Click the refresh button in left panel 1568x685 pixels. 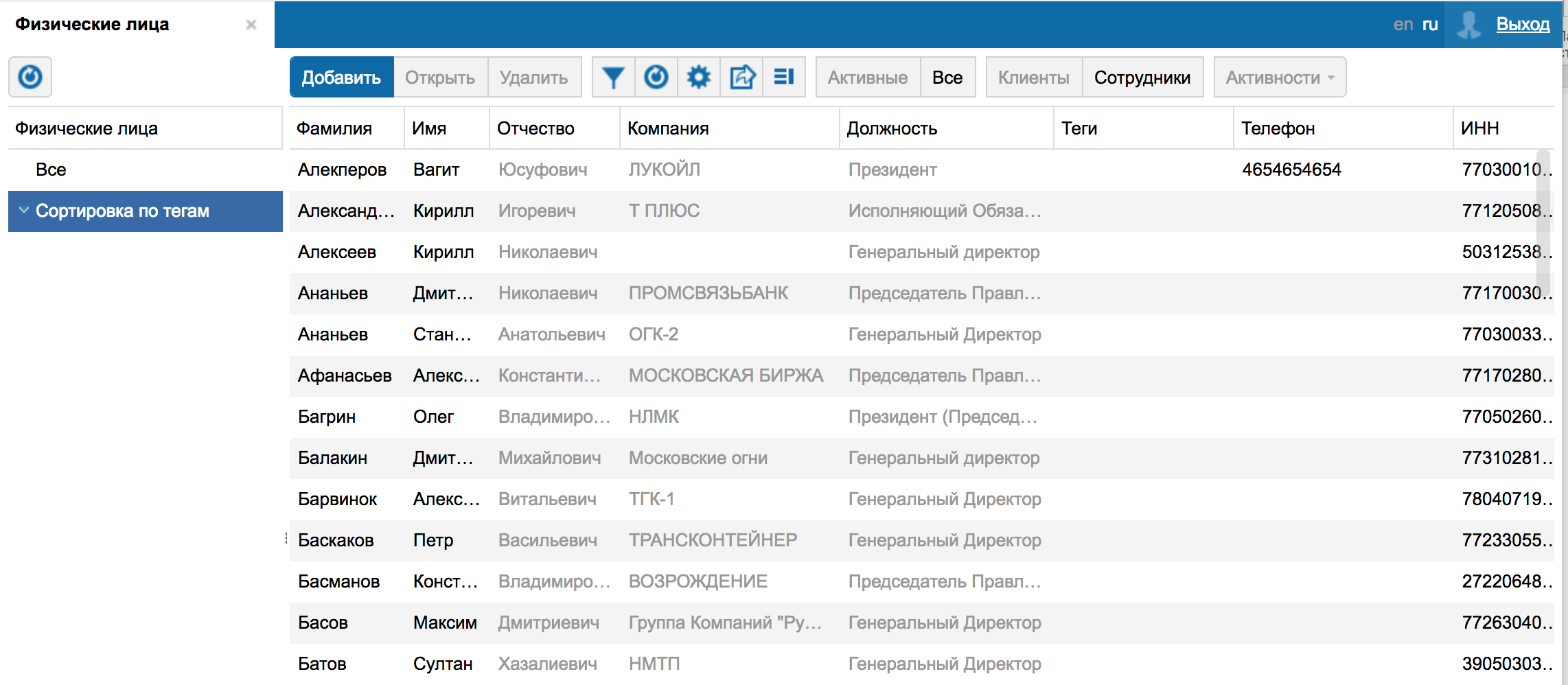[x=30, y=77]
